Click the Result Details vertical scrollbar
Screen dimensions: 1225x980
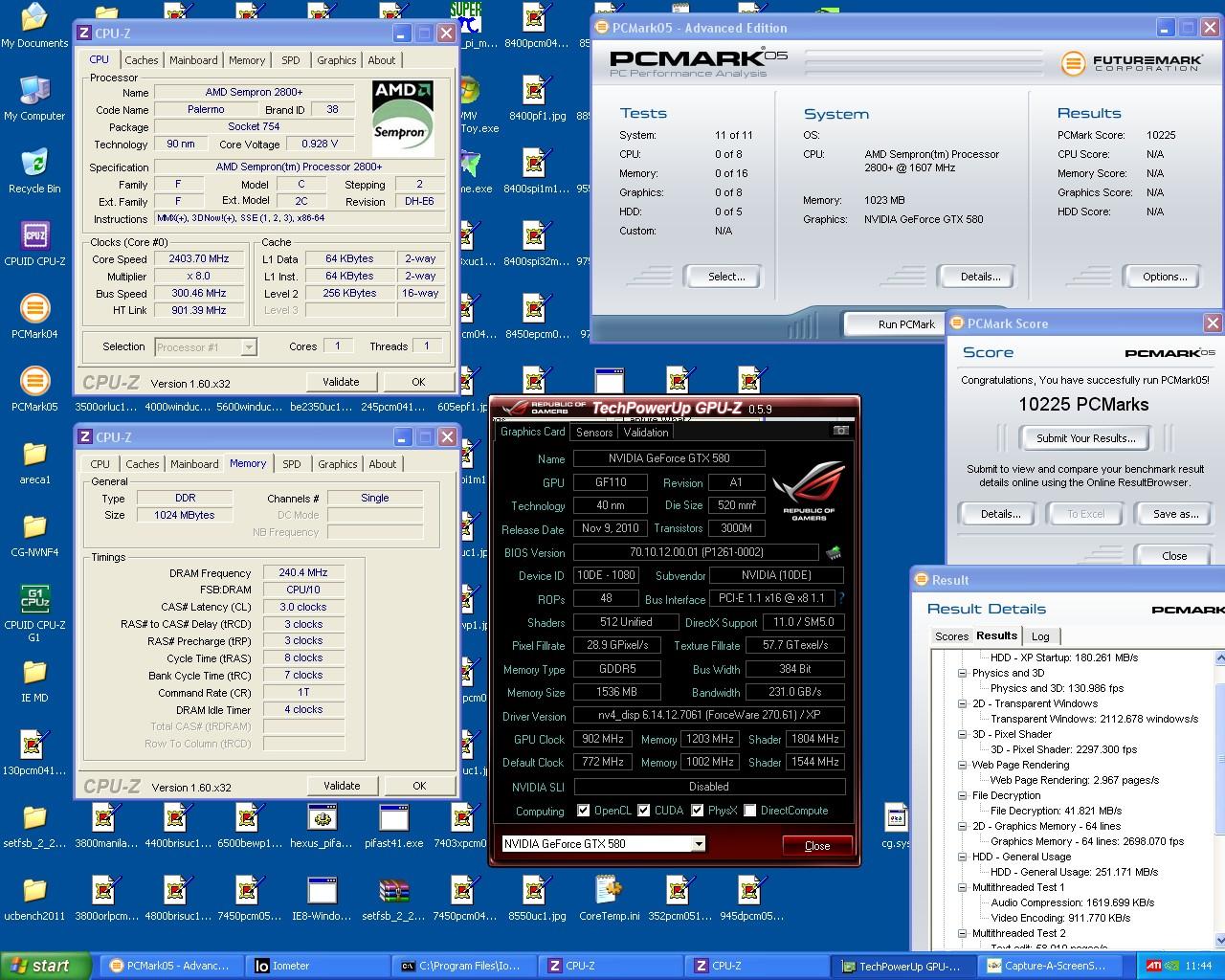(x=1219, y=798)
